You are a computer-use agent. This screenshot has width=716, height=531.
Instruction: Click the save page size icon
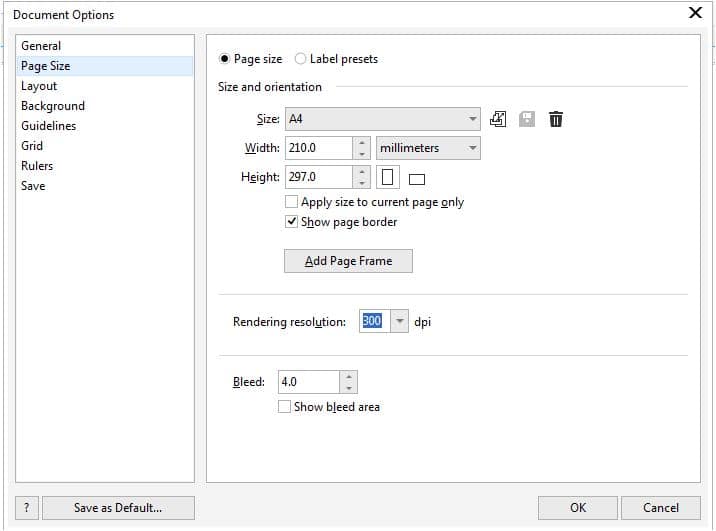pos(527,119)
